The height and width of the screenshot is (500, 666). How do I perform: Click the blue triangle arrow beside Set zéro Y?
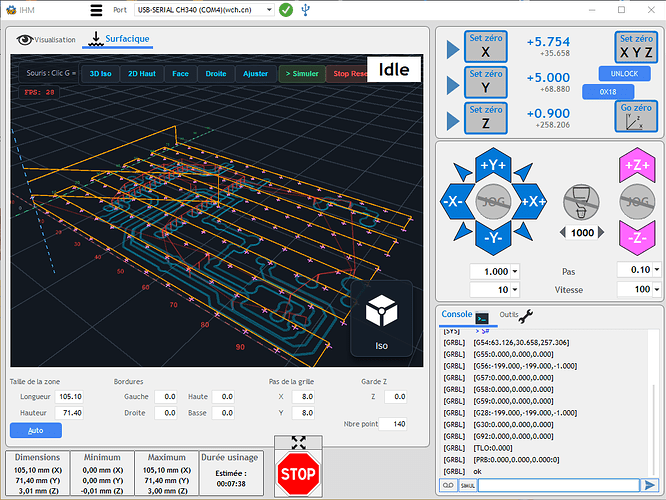pos(453,85)
